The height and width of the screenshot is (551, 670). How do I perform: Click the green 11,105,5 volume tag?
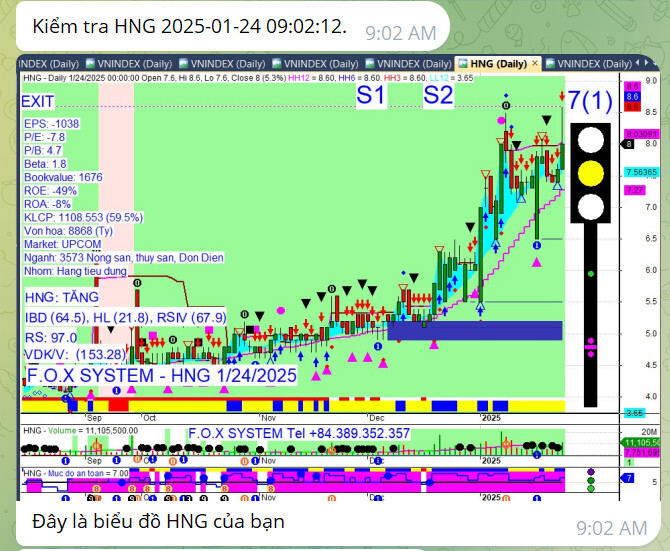click(x=642, y=443)
